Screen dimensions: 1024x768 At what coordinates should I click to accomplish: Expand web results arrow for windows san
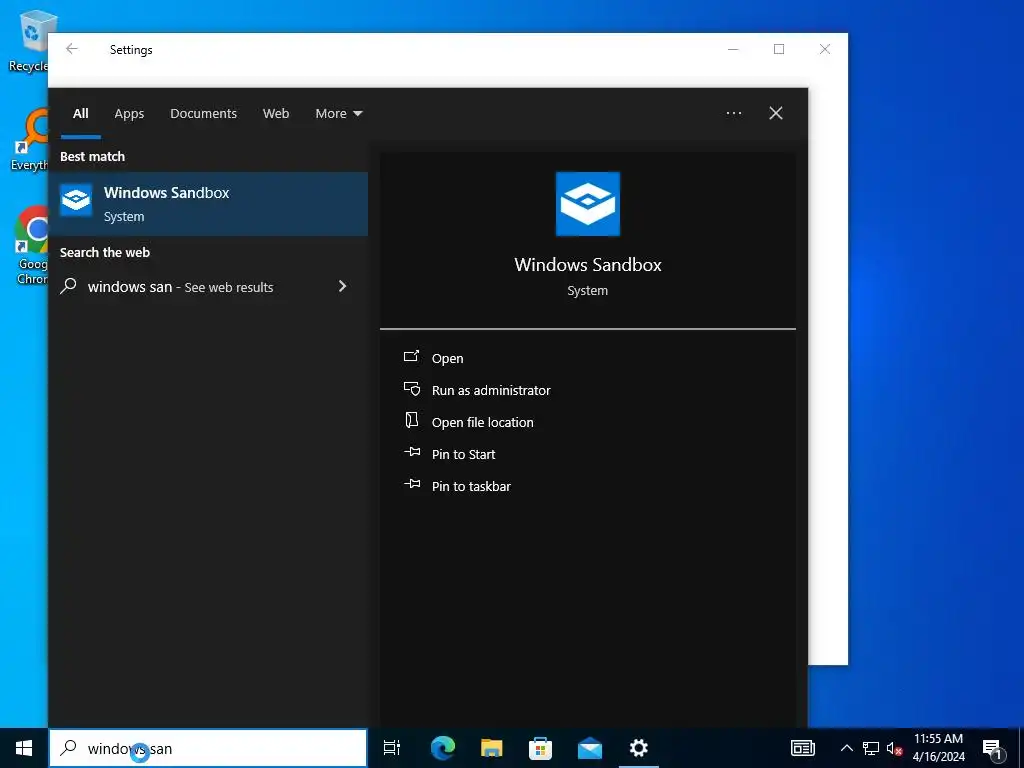coord(342,286)
